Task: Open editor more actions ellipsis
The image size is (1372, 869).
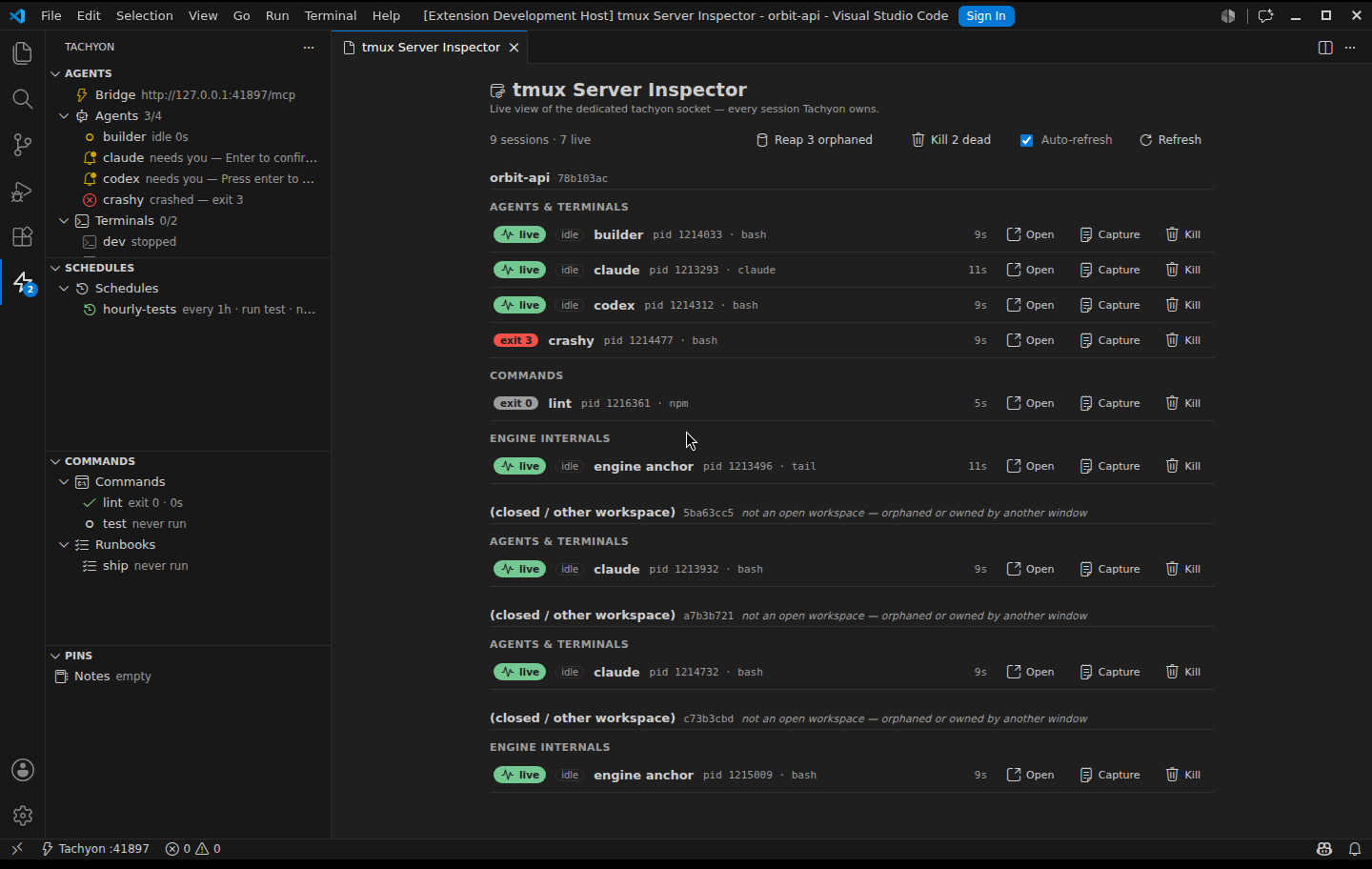Action: click(1350, 48)
